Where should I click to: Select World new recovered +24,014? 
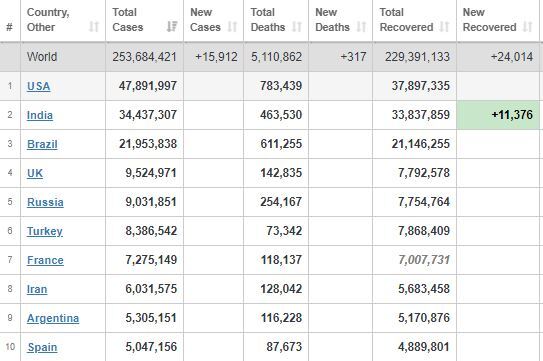(x=512, y=57)
